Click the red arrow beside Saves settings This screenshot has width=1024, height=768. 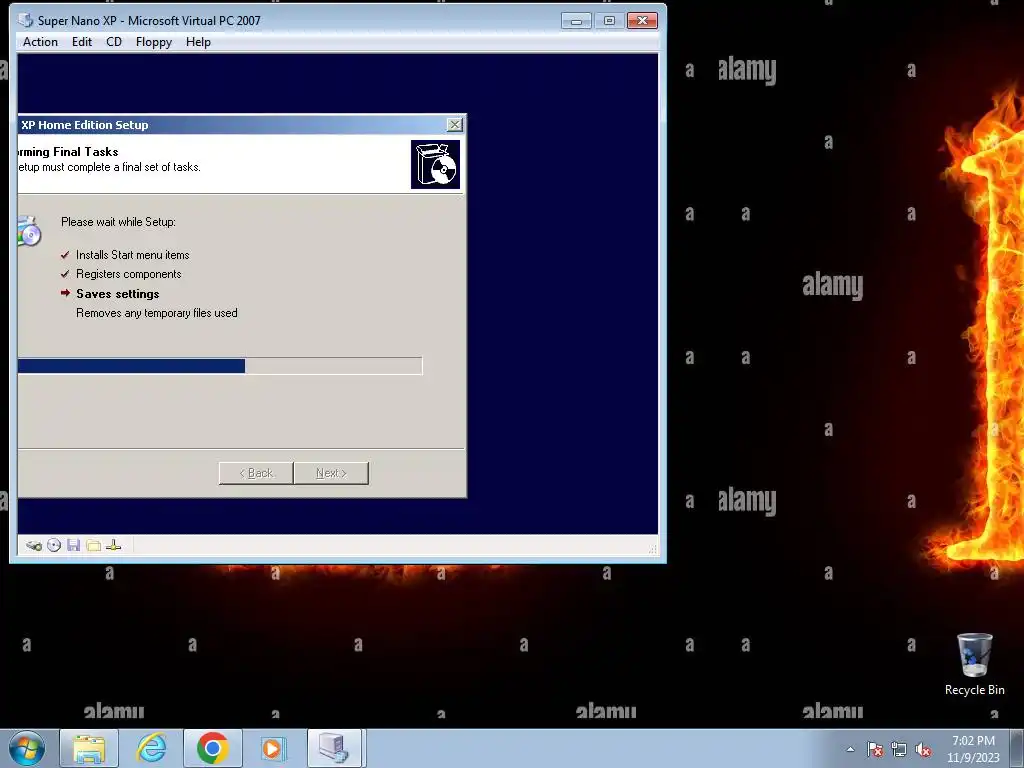65,293
